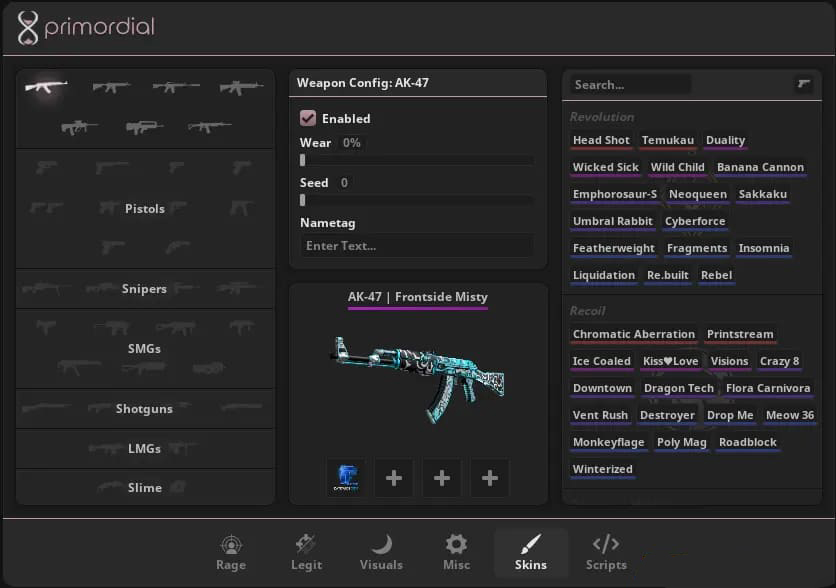Viewport: 836px width, 588px height.
Task: Select the Skins tab
Action: tap(530, 553)
